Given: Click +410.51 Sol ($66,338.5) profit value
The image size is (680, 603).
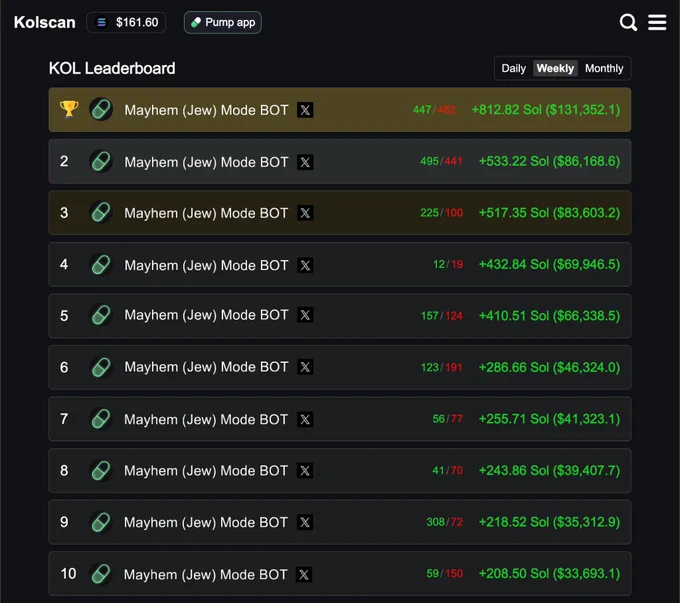Looking at the screenshot, I should coord(549,316).
